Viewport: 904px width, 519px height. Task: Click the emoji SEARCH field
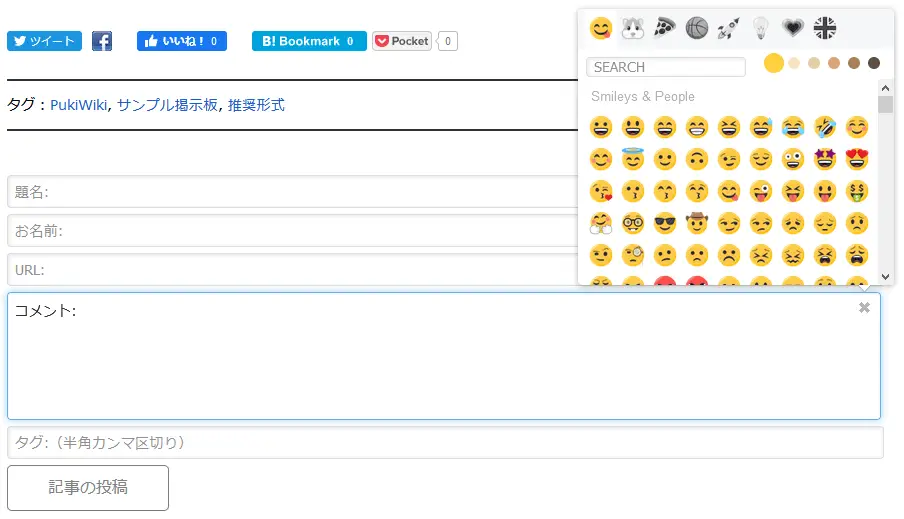[x=666, y=67]
